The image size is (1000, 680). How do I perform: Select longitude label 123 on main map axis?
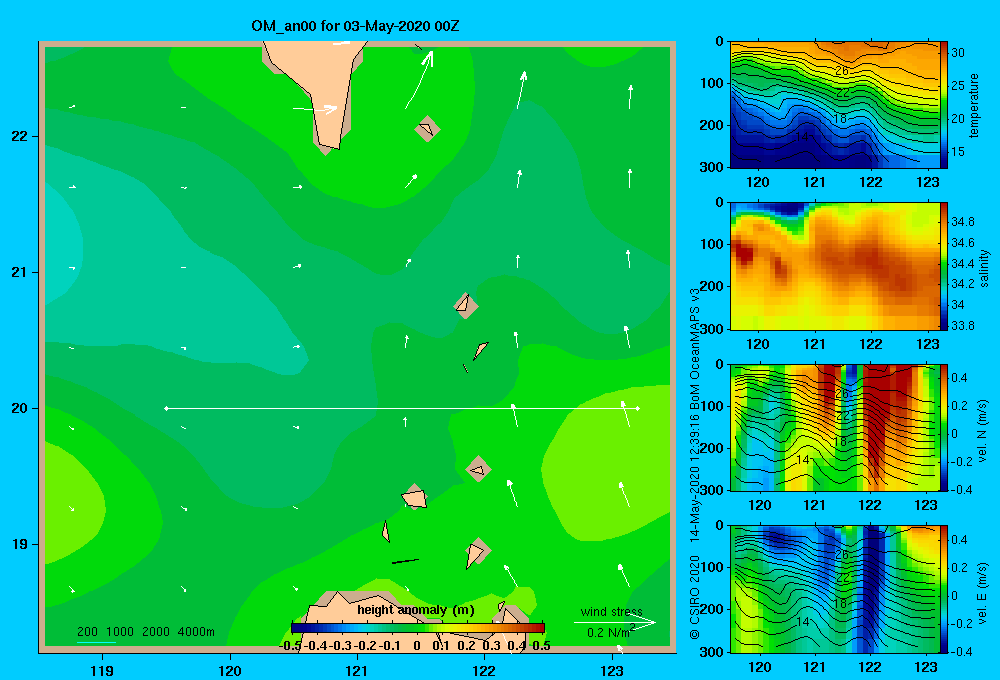pos(612,670)
